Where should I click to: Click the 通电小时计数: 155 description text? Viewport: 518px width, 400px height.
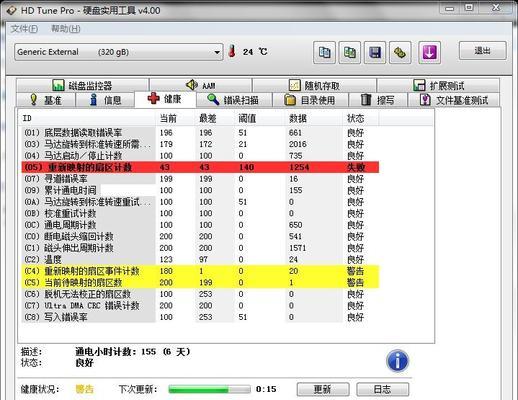133,352
